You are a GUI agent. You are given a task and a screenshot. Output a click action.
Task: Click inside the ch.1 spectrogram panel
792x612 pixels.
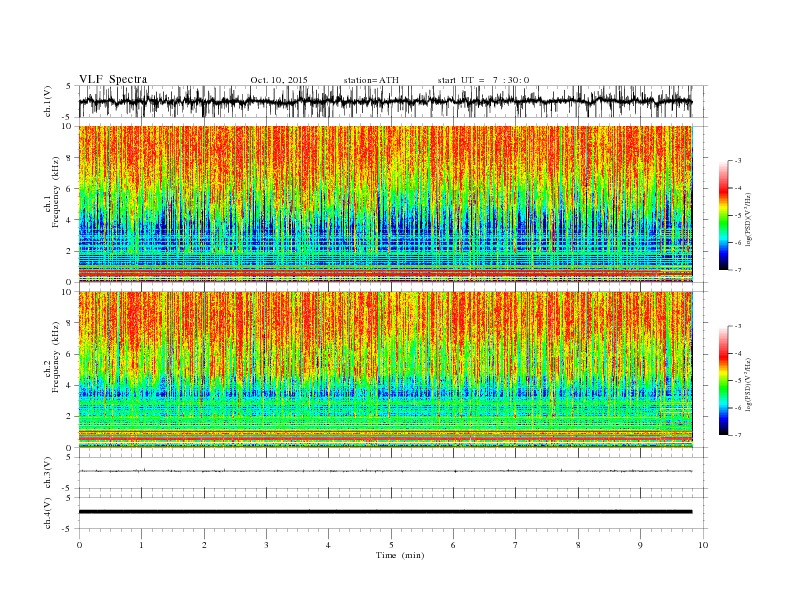[385, 204]
